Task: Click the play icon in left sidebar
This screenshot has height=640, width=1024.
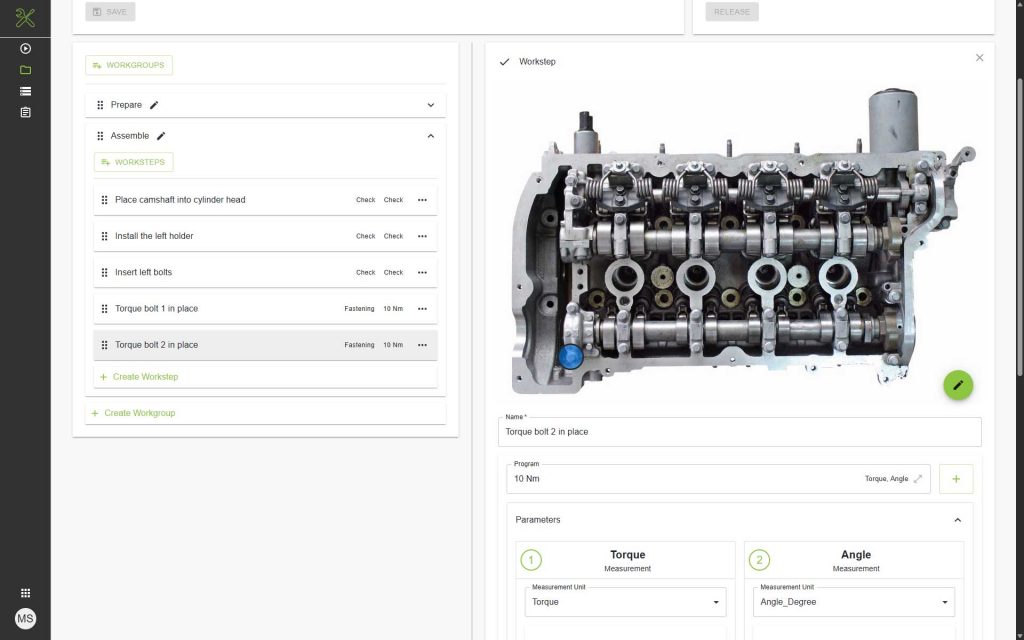Action: click(25, 48)
